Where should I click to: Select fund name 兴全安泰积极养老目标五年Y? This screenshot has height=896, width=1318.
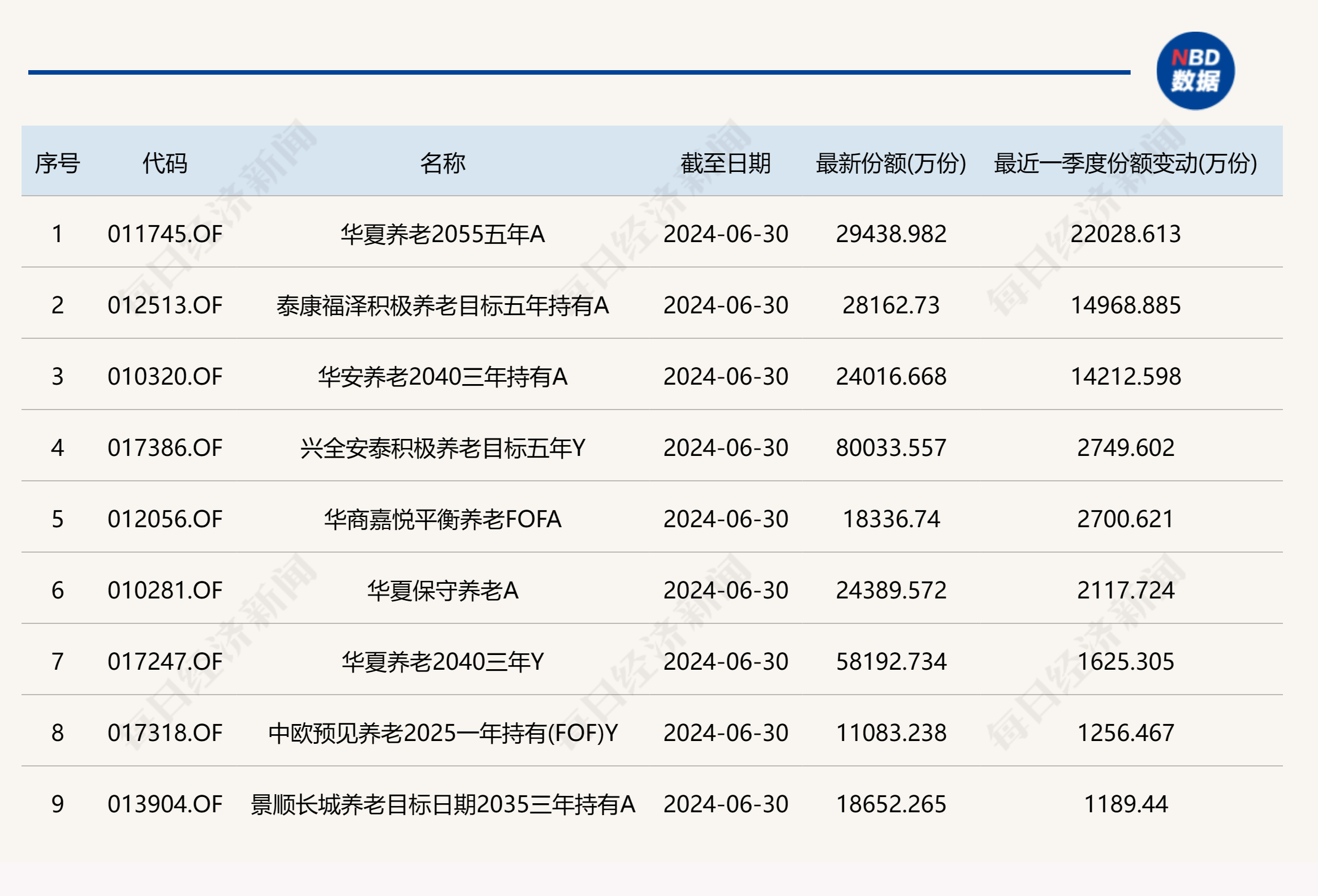(x=442, y=448)
